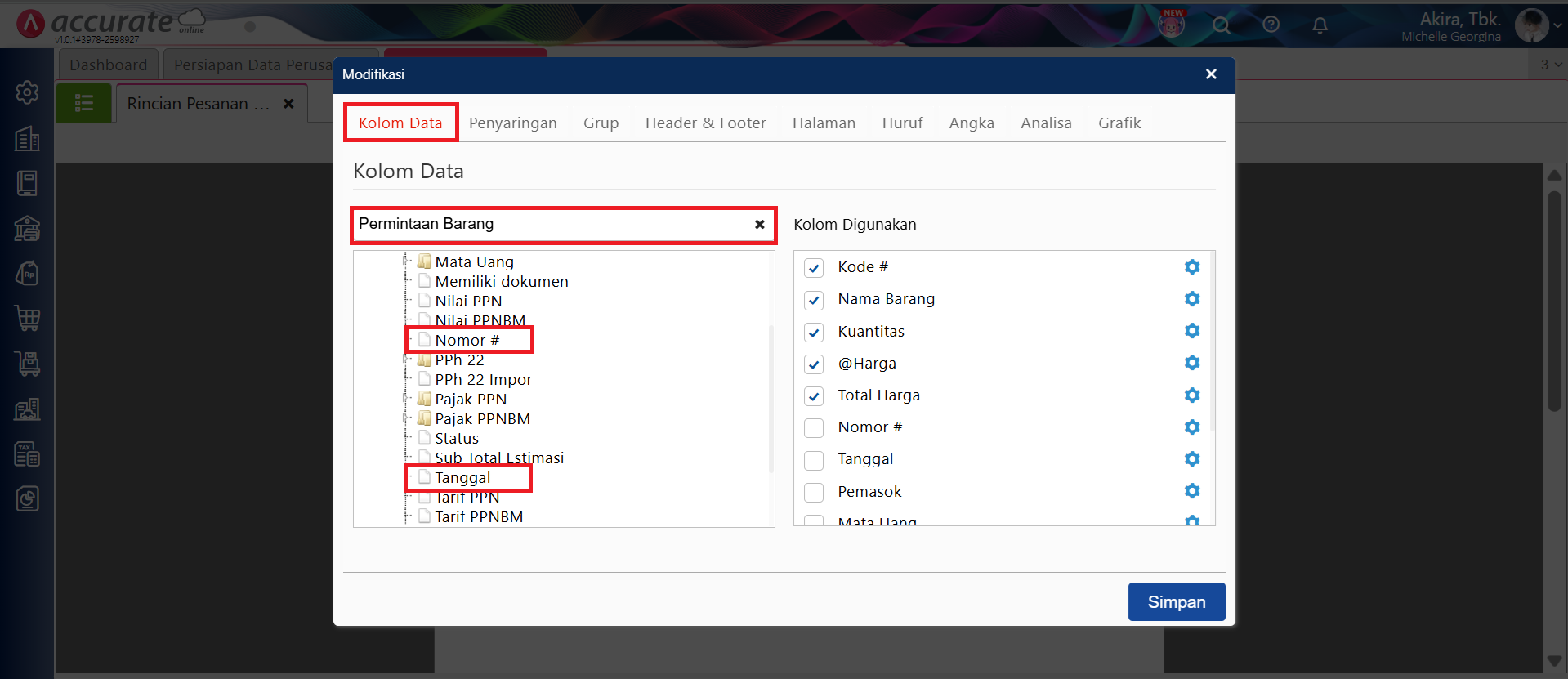The height and width of the screenshot is (679, 1568).
Task: Open the settings gear in sidebar
Action: (27, 92)
